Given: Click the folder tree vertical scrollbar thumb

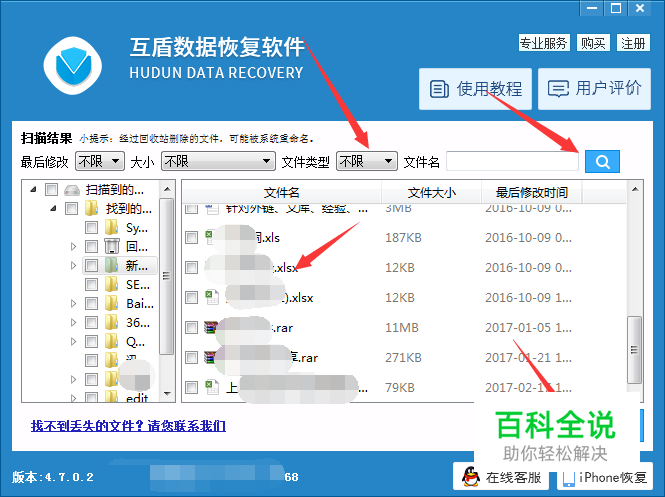Looking at the screenshot, I should pos(167,276).
